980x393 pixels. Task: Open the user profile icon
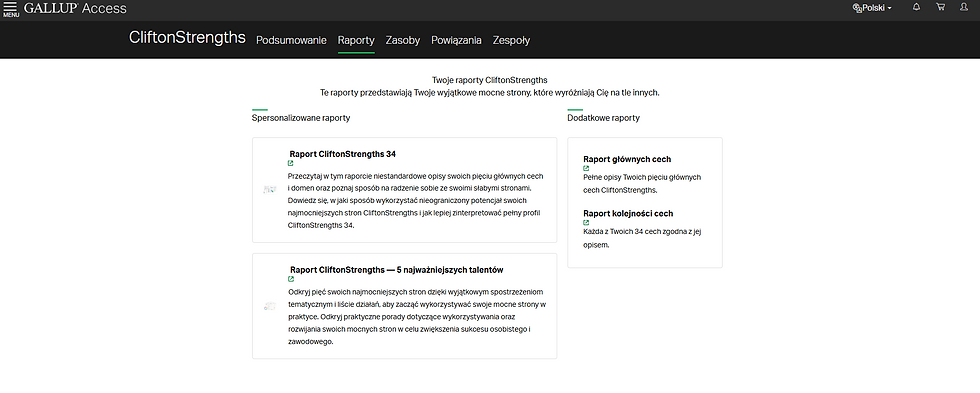point(963,7)
